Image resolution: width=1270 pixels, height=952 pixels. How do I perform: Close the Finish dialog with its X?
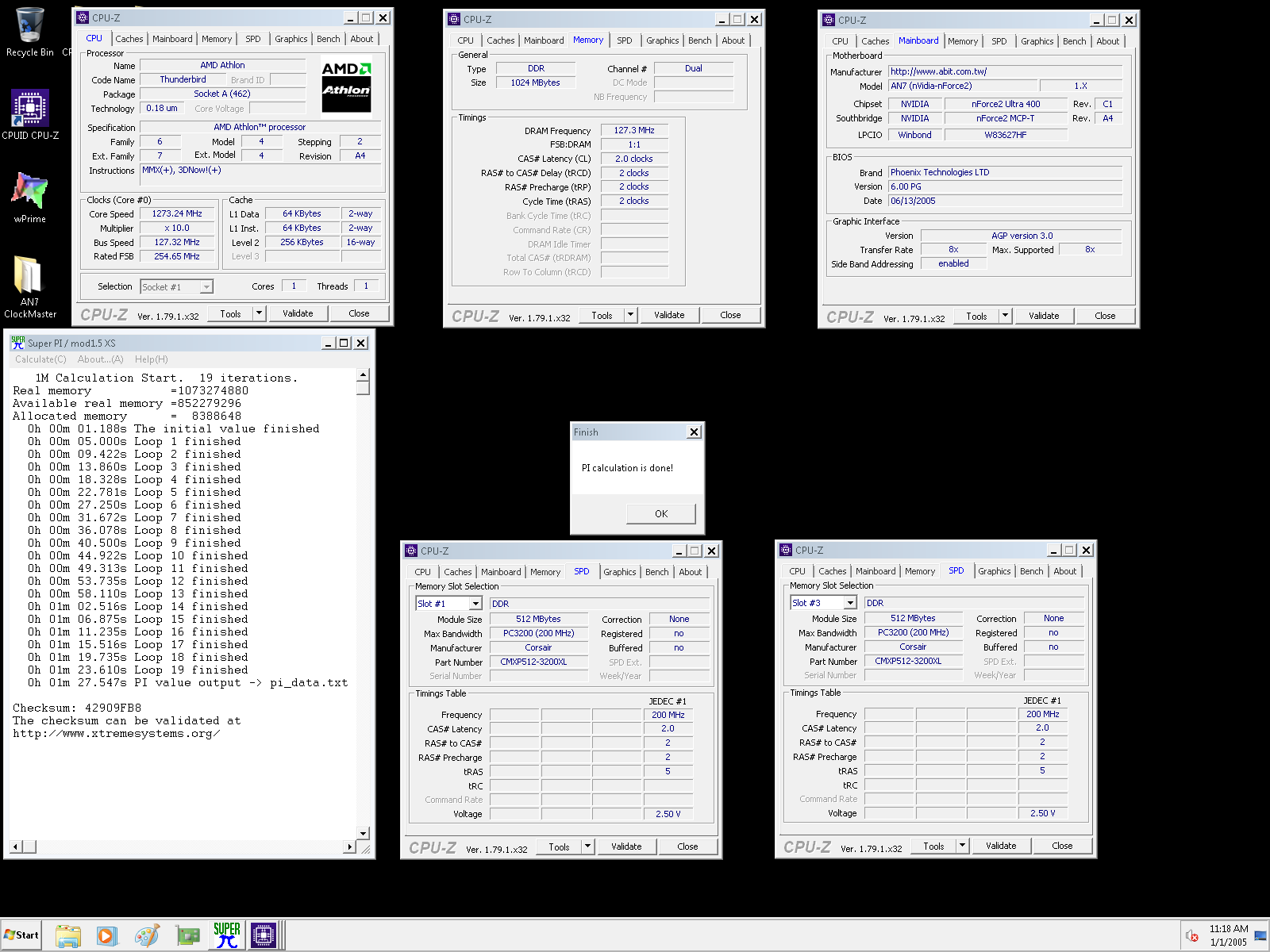694,432
